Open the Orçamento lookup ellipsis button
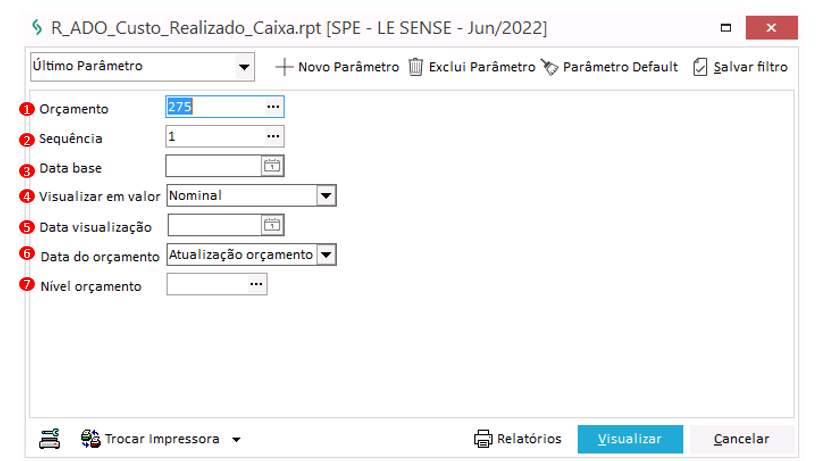This screenshot has width=817, height=461. pyautogui.click(x=273, y=107)
